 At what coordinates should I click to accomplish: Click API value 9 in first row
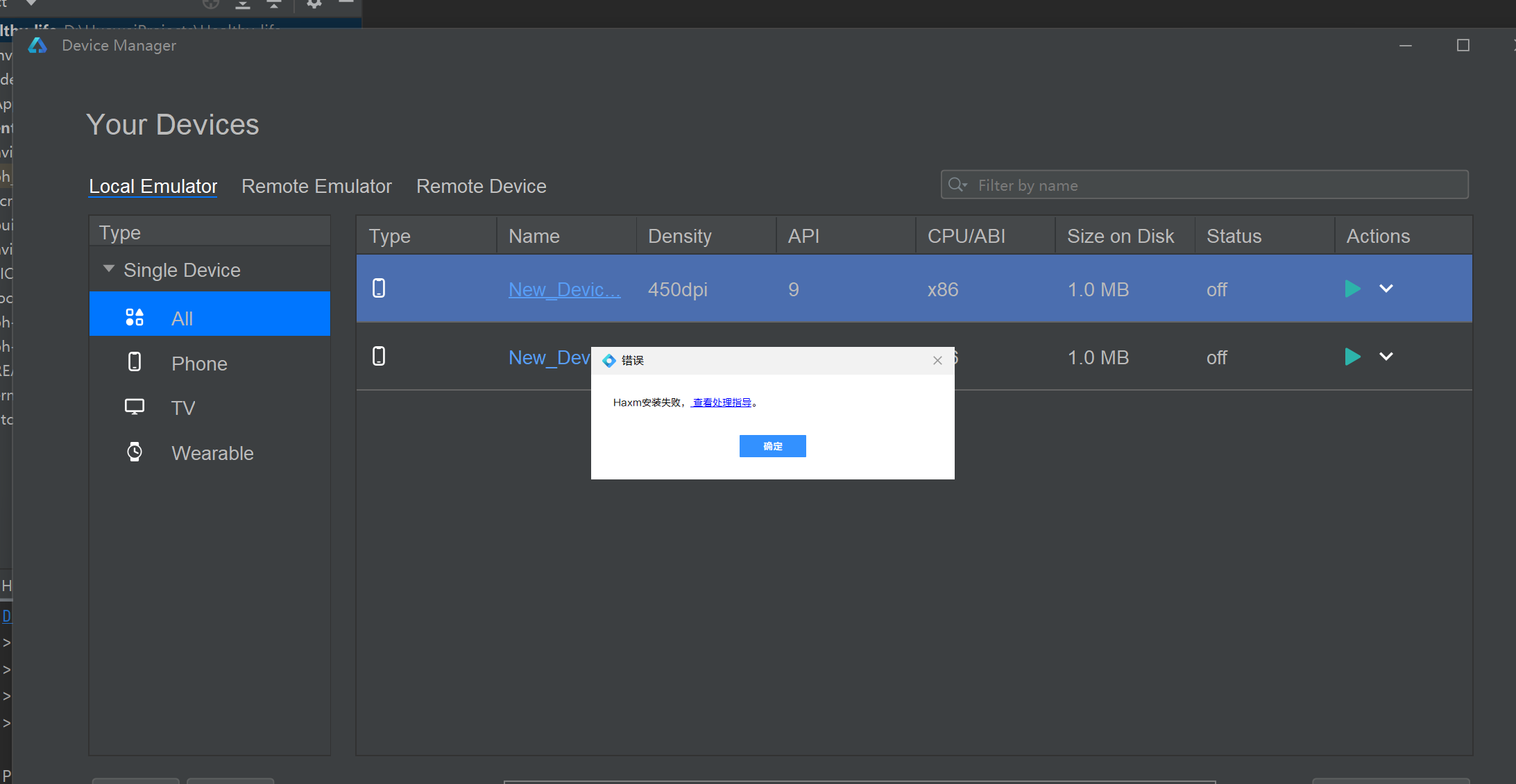pos(794,289)
